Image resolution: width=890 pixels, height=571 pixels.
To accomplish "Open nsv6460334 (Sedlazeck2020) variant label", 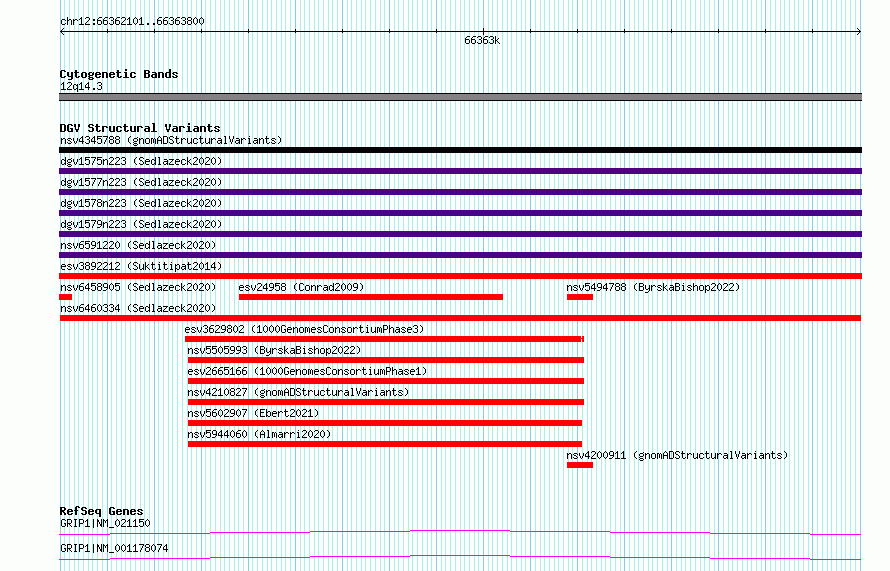I will (x=138, y=308).
